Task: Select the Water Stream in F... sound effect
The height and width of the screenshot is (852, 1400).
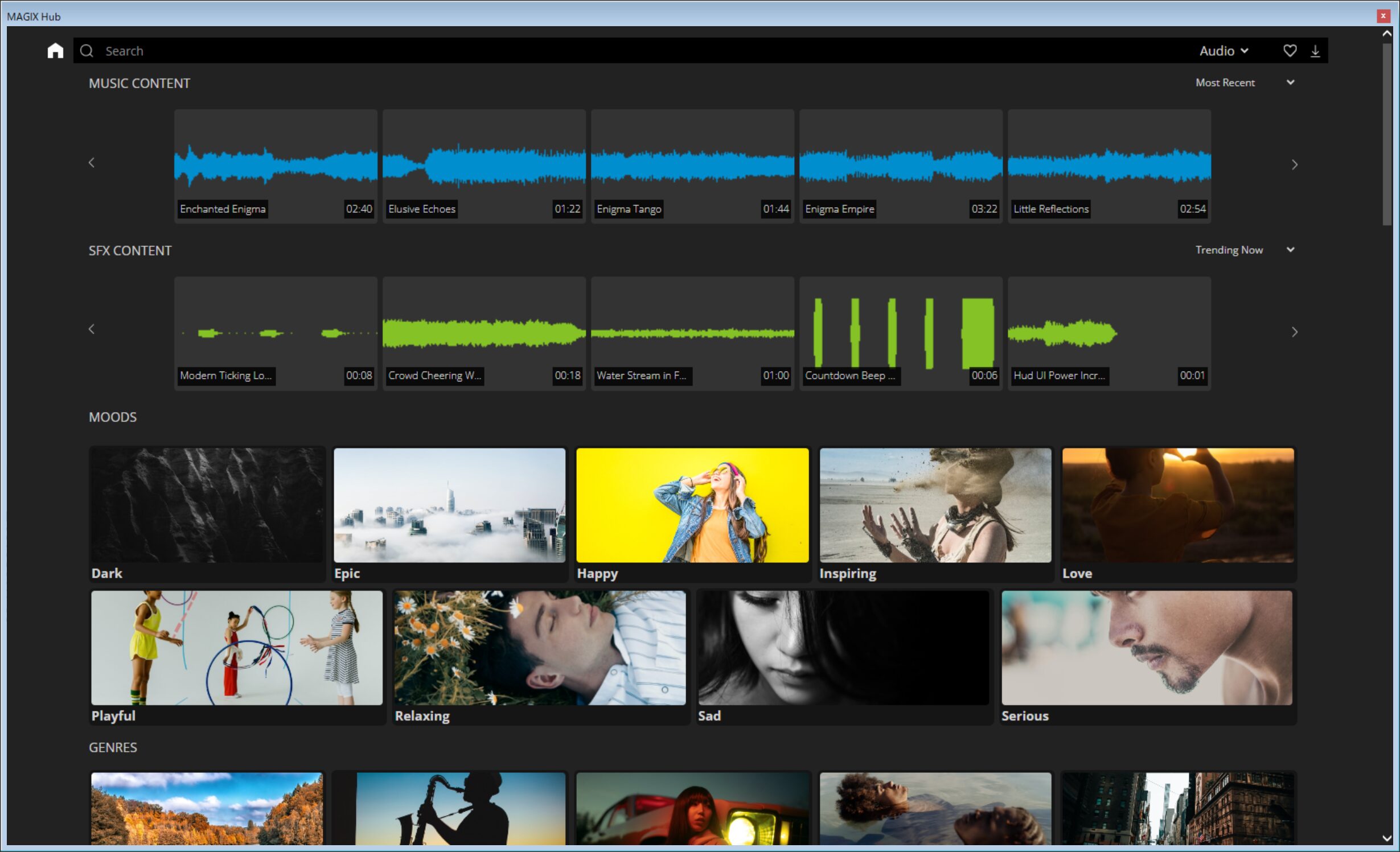Action: [692, 333]
